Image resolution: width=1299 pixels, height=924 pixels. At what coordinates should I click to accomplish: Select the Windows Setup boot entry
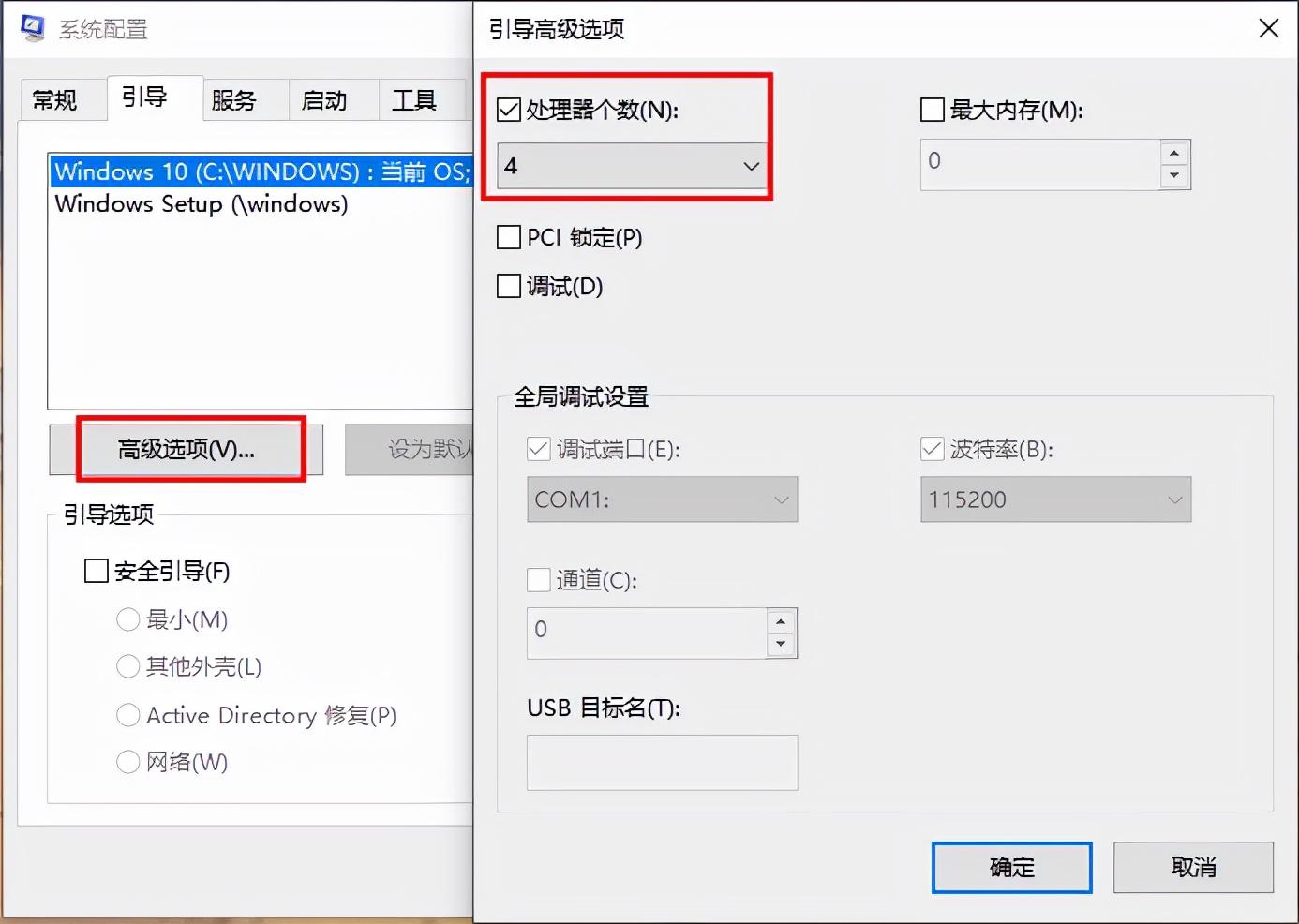click(202, 204)
